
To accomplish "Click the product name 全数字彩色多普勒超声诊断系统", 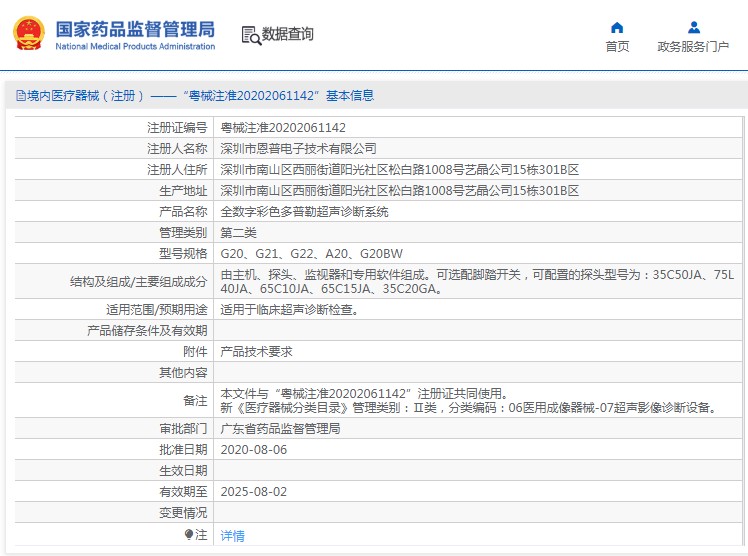I will [304, 211].
